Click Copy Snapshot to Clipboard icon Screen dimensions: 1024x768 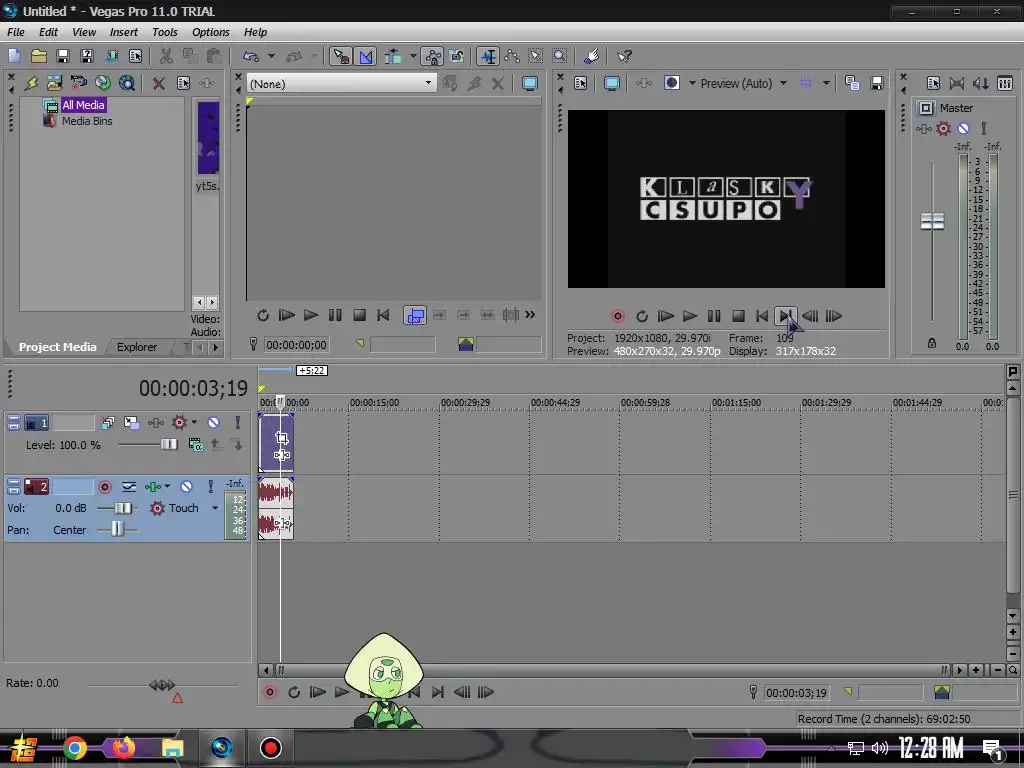[x=852, y=83]
